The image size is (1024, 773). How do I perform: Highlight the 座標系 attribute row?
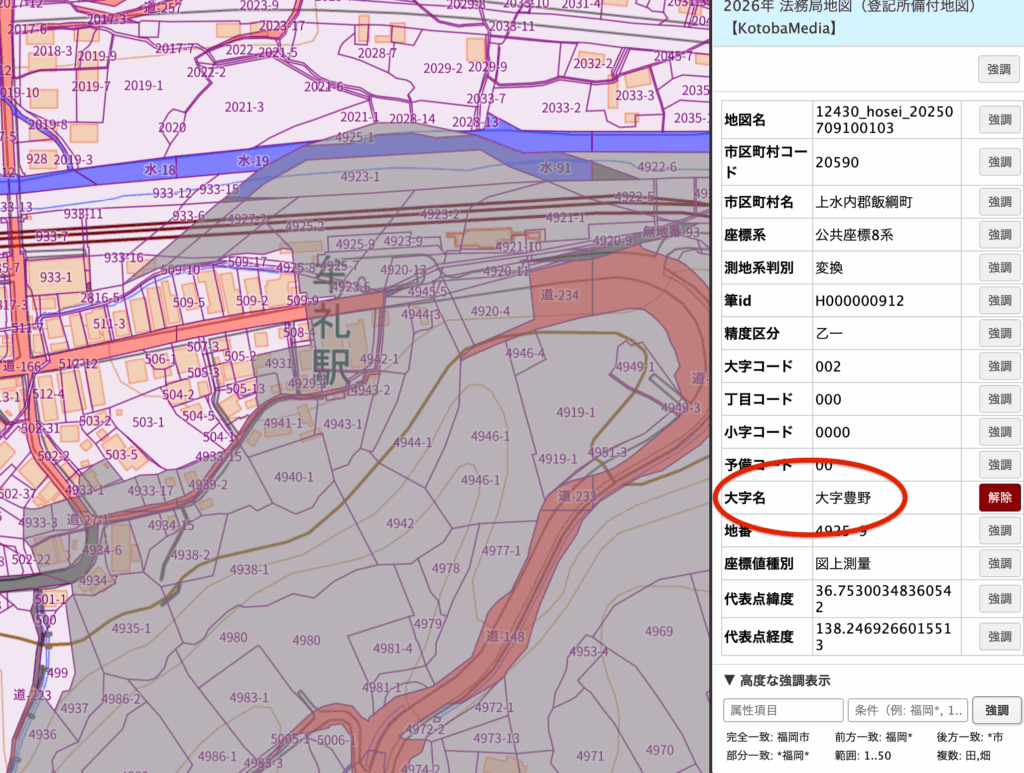(999, 234)
